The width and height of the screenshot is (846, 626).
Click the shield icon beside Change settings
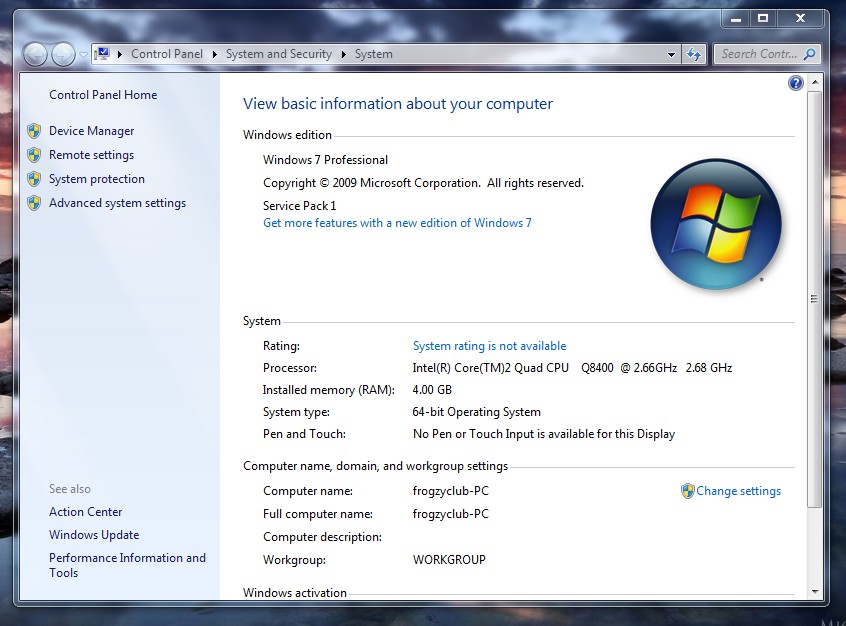pyautogui.click(x=687, y=491)
